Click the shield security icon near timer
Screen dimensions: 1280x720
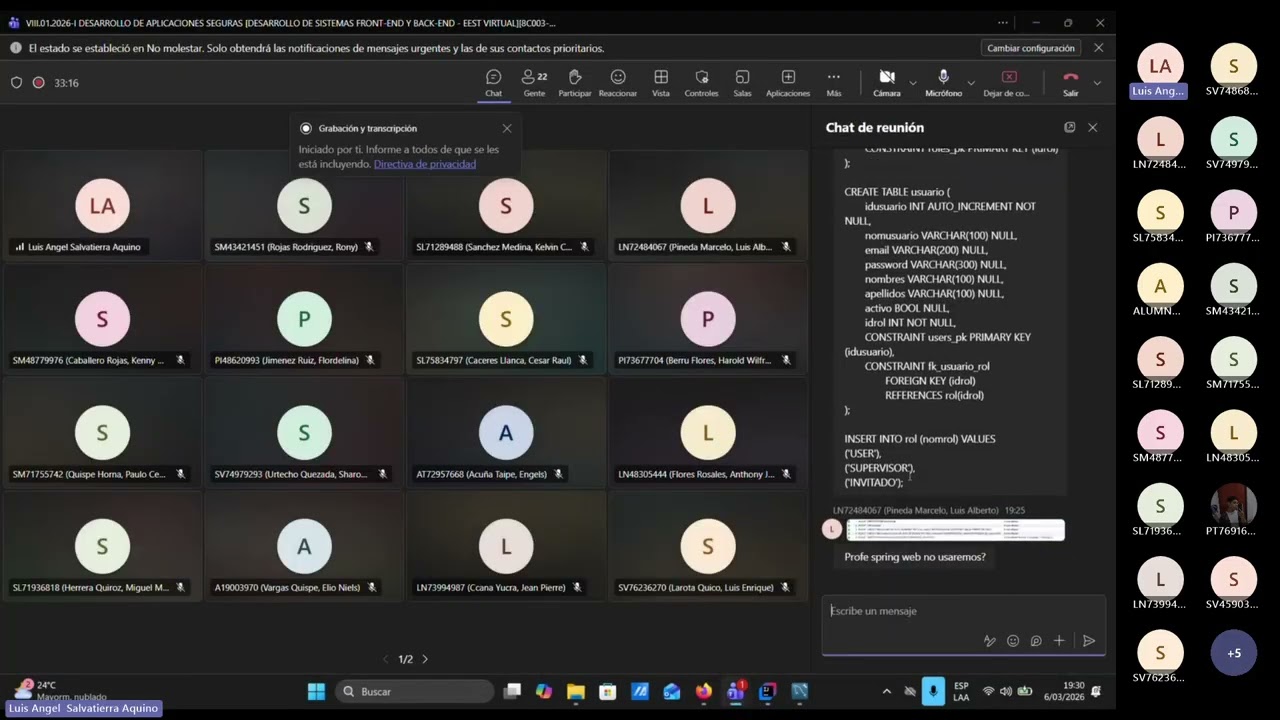coord(16,83)
